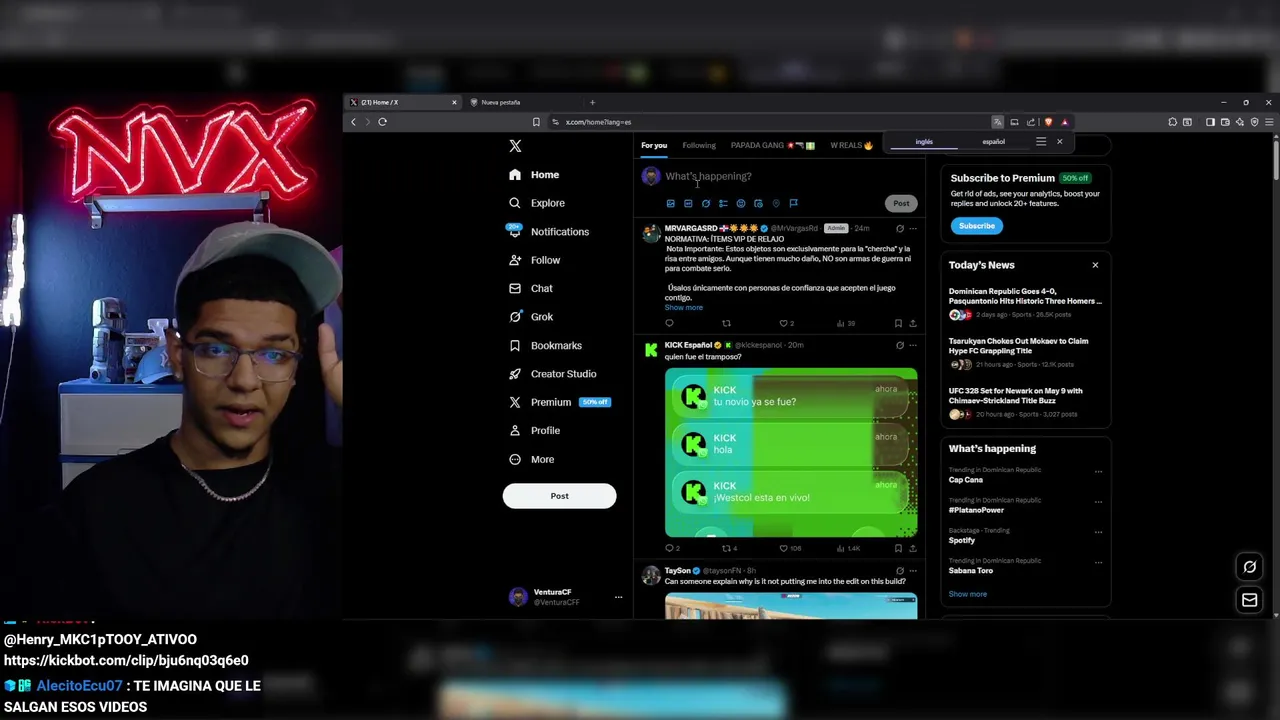
Task: Open Notifications in the X sidebar
Action: (x=548, y=232)
